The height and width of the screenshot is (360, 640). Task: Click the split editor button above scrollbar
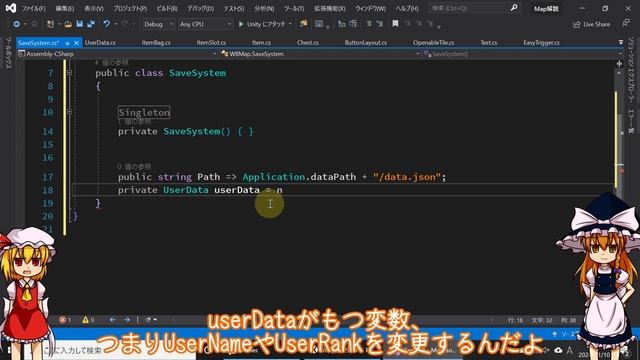(619, 64)
